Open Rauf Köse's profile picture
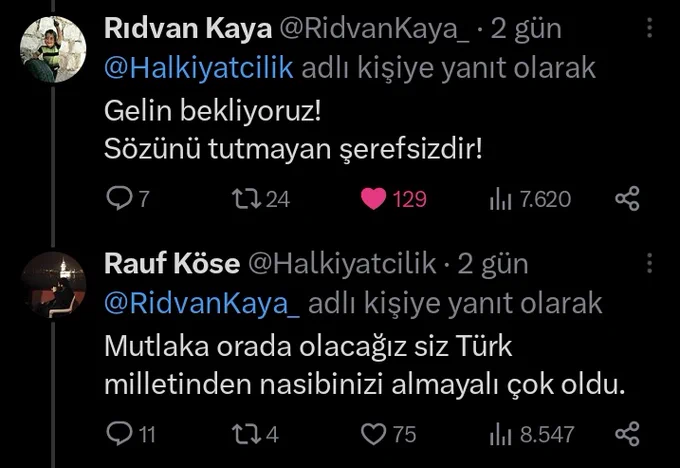 click(x=53, y=285)
